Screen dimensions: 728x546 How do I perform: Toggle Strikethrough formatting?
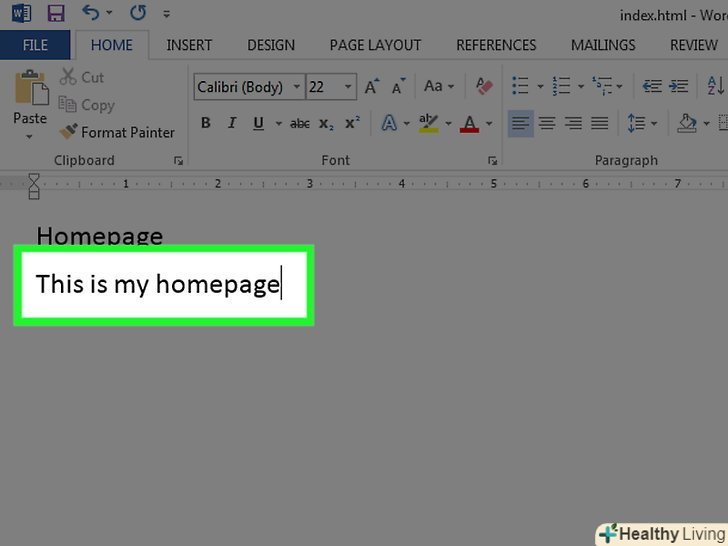(x=299, y=124)
